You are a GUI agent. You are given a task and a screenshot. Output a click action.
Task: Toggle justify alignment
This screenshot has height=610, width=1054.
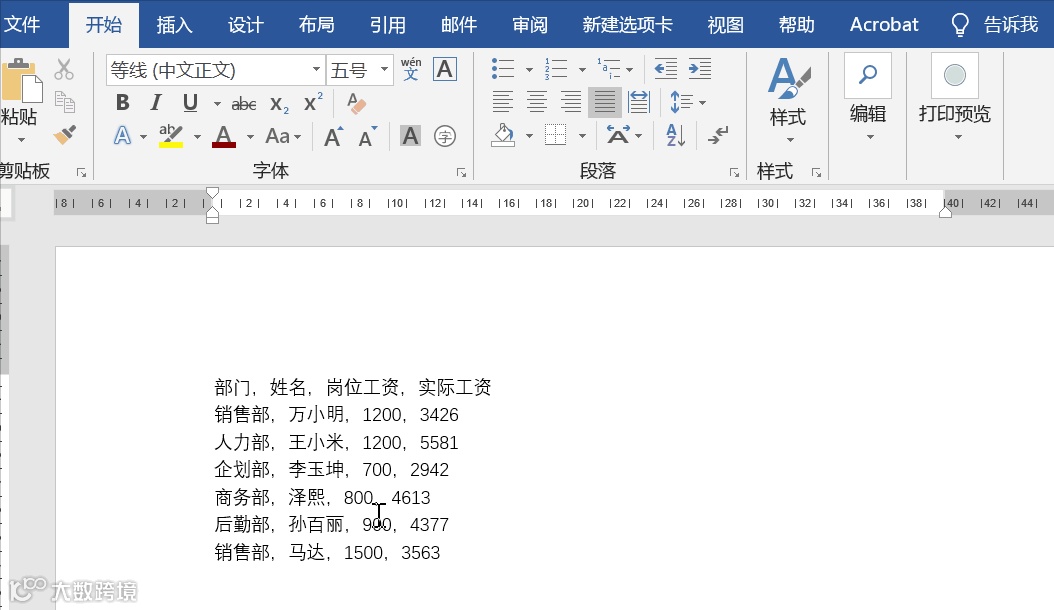point(604,102)
